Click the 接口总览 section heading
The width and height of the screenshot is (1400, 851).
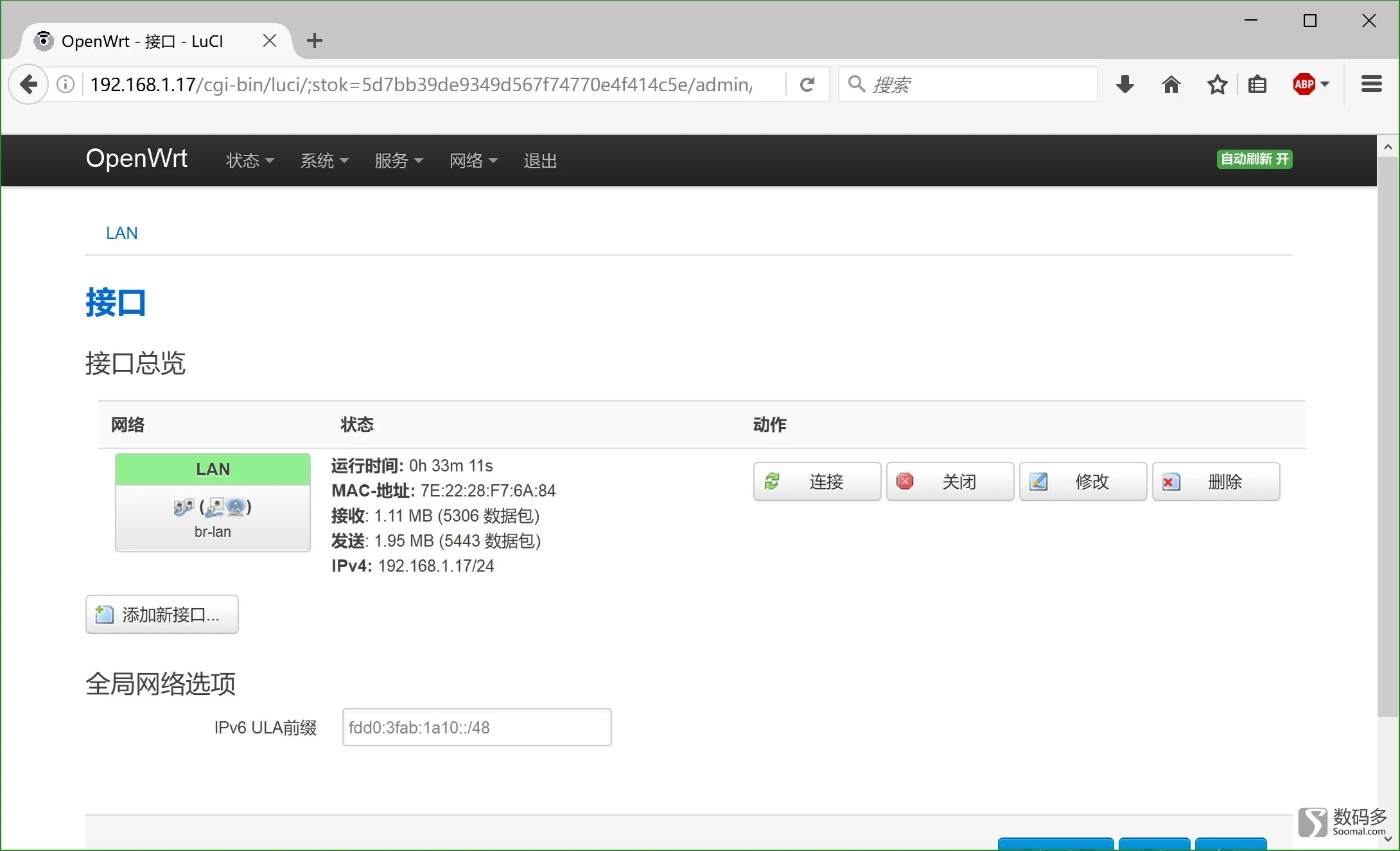pos(136,363)
